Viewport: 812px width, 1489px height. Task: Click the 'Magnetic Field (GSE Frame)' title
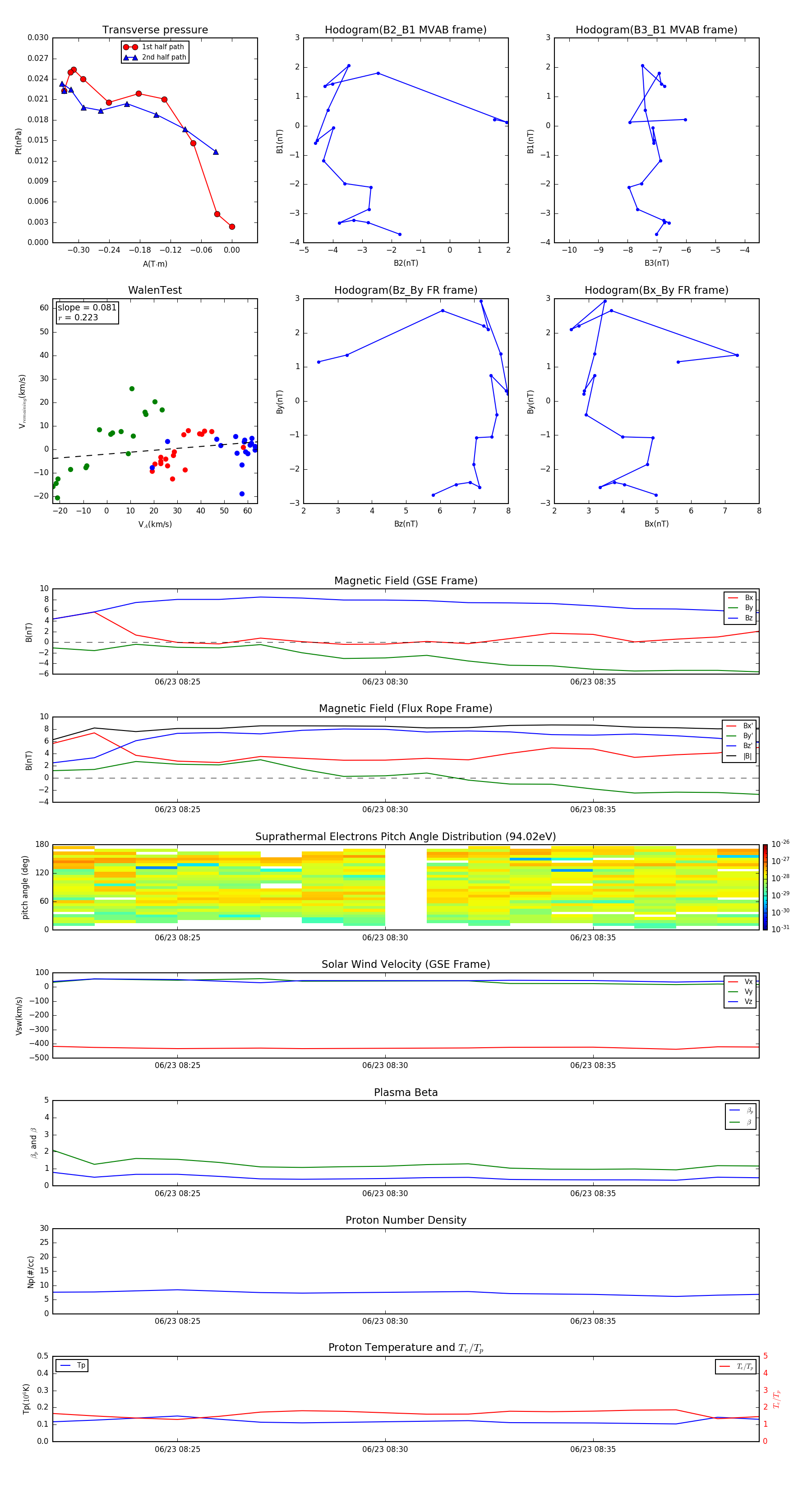tap(406, 581)
